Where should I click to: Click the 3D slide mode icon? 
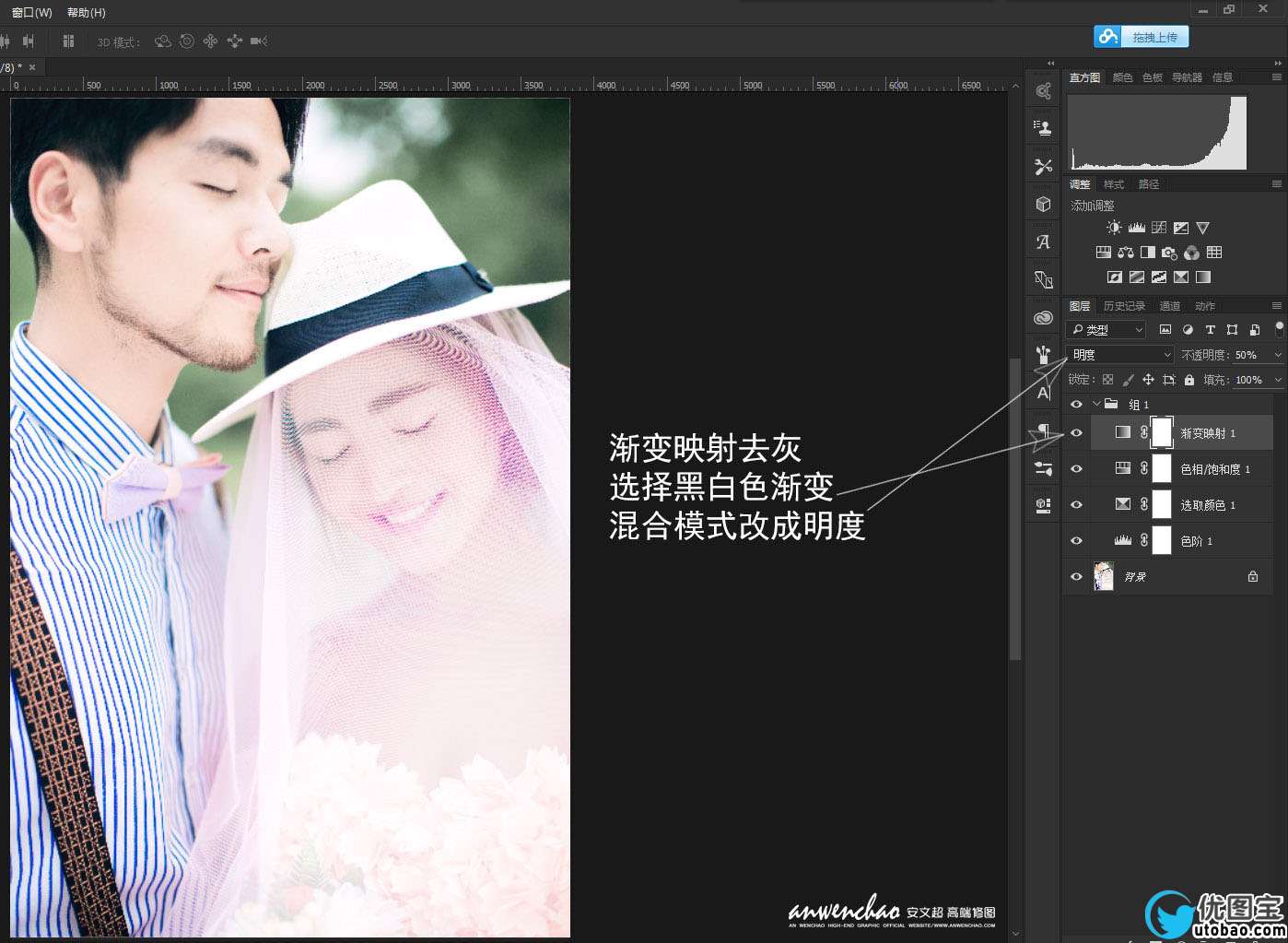[235, 41]
